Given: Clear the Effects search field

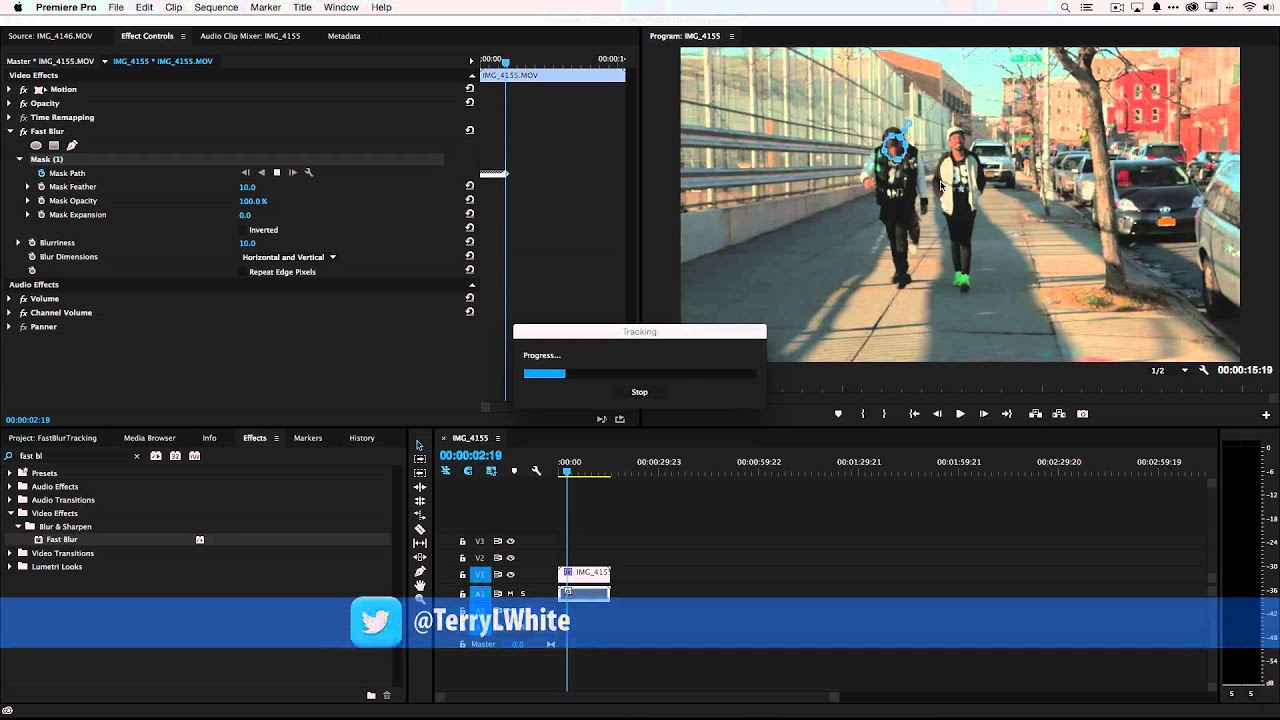Looking at the screenshot, I should pyautogui.click(x=137, y=456).
